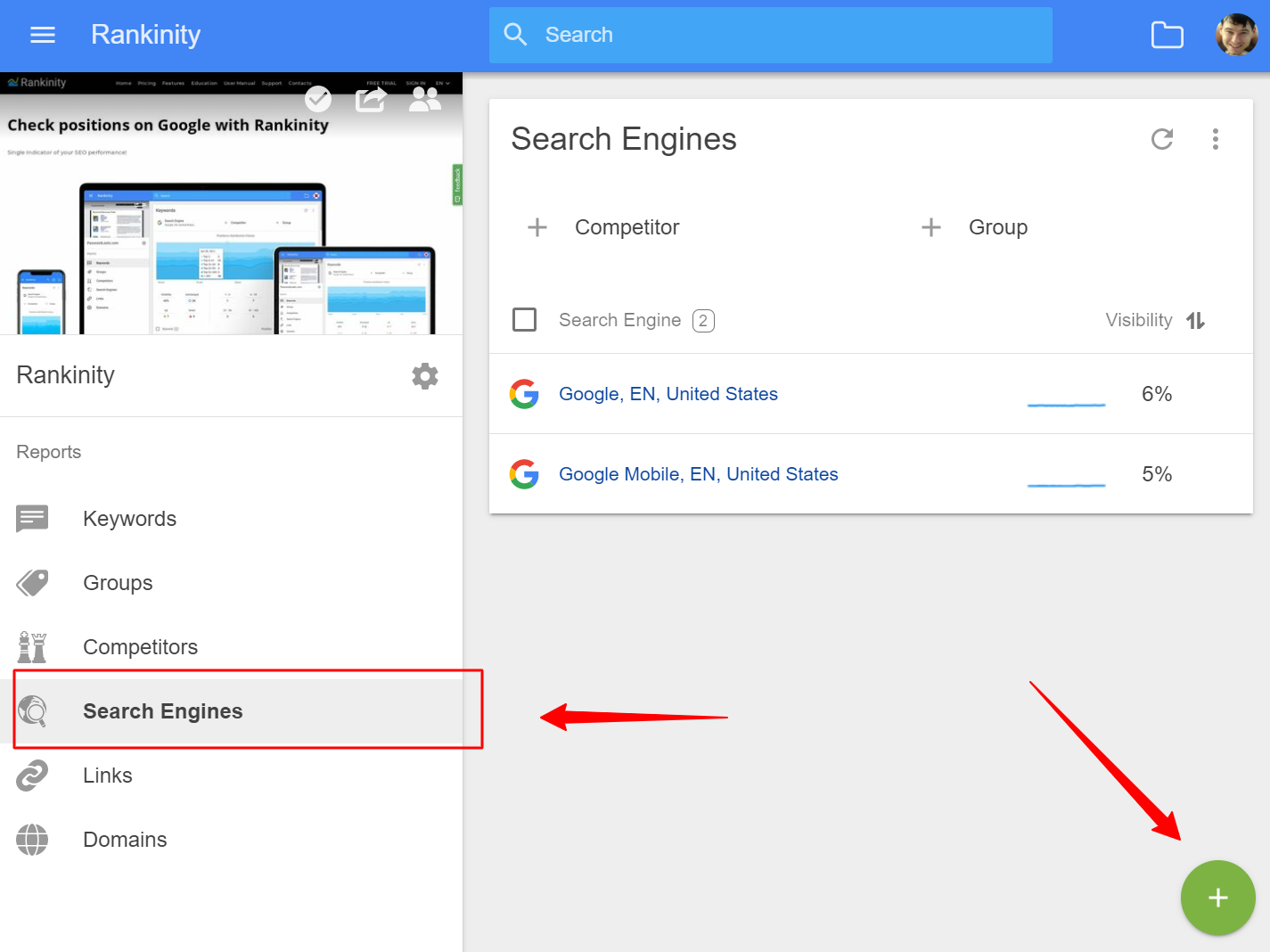Click the Reports section label

coord(49,452)
